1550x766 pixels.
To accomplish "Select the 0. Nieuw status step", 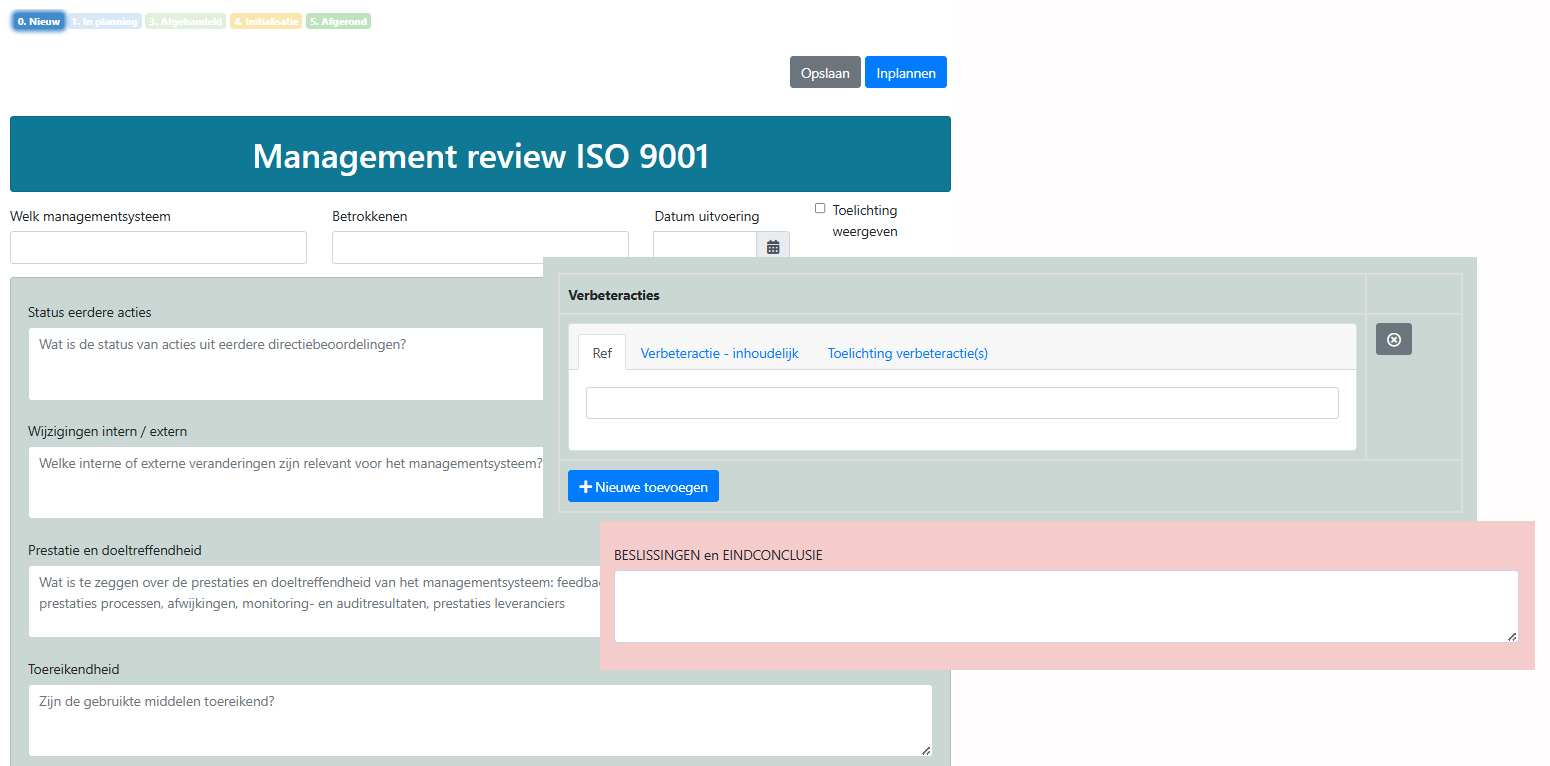I will (39, 21).
